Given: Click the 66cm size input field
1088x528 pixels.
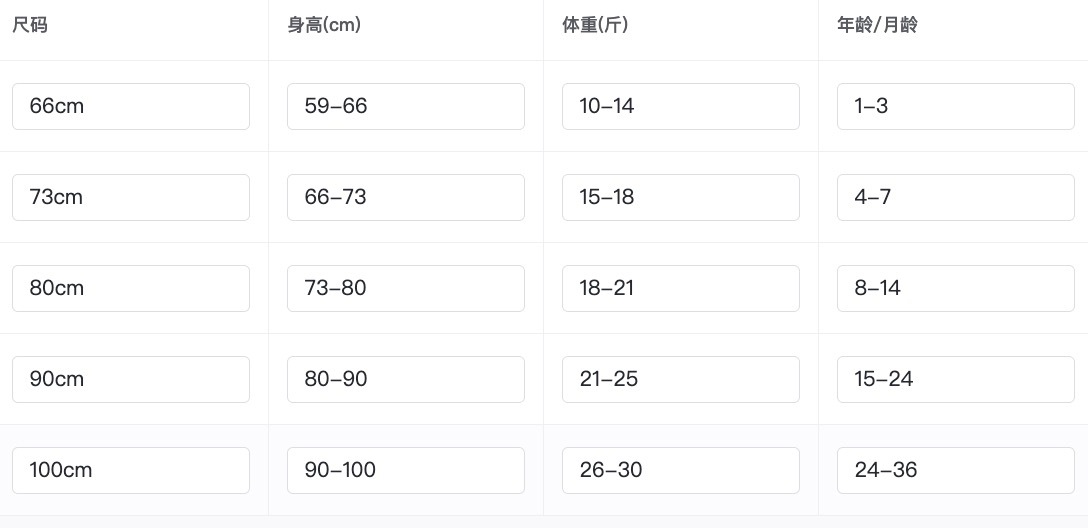Looking at the screenshot, I should 130,106.
